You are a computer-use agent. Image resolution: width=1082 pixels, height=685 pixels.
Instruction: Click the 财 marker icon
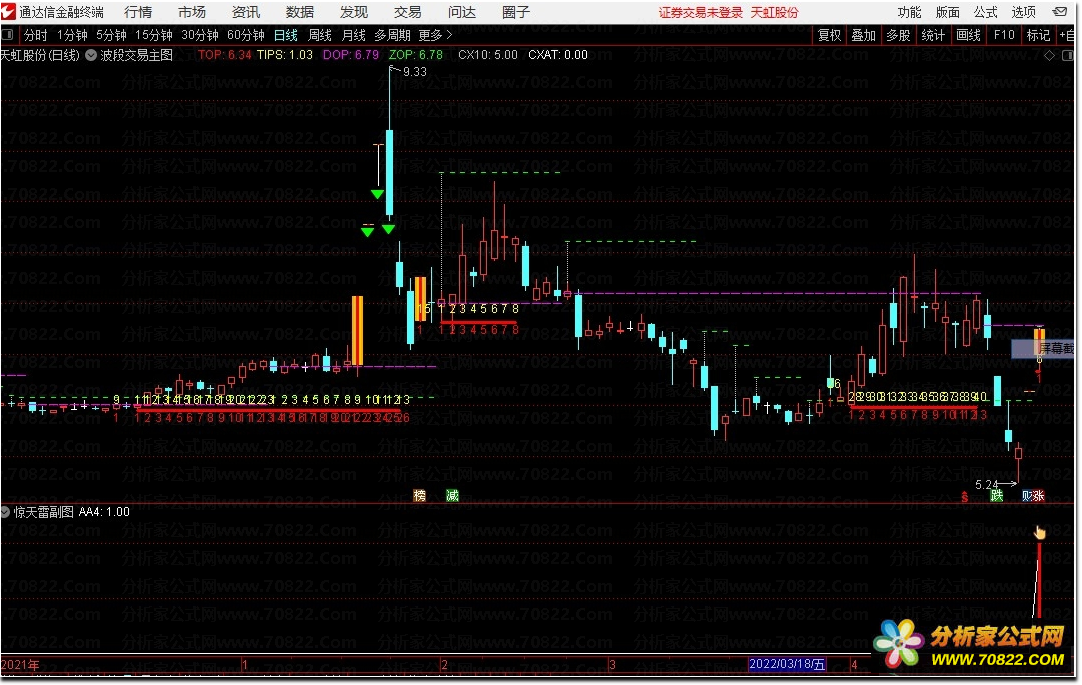tap(1027, 495)
